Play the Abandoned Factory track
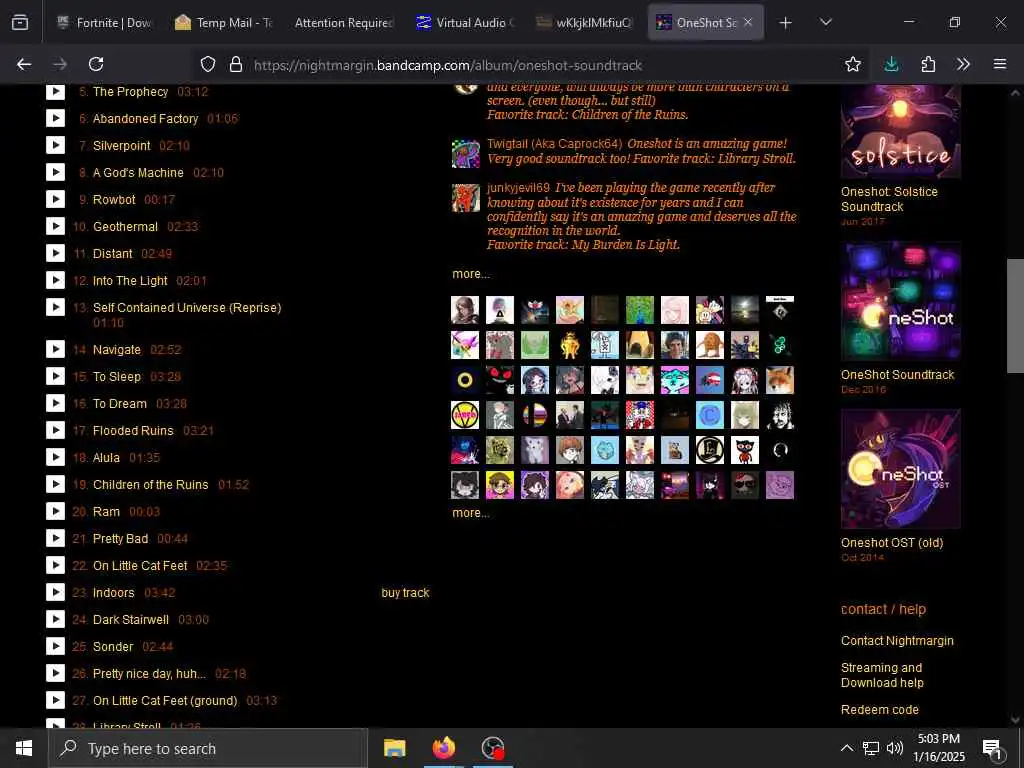1024x768 pixels. coord(56,118)
